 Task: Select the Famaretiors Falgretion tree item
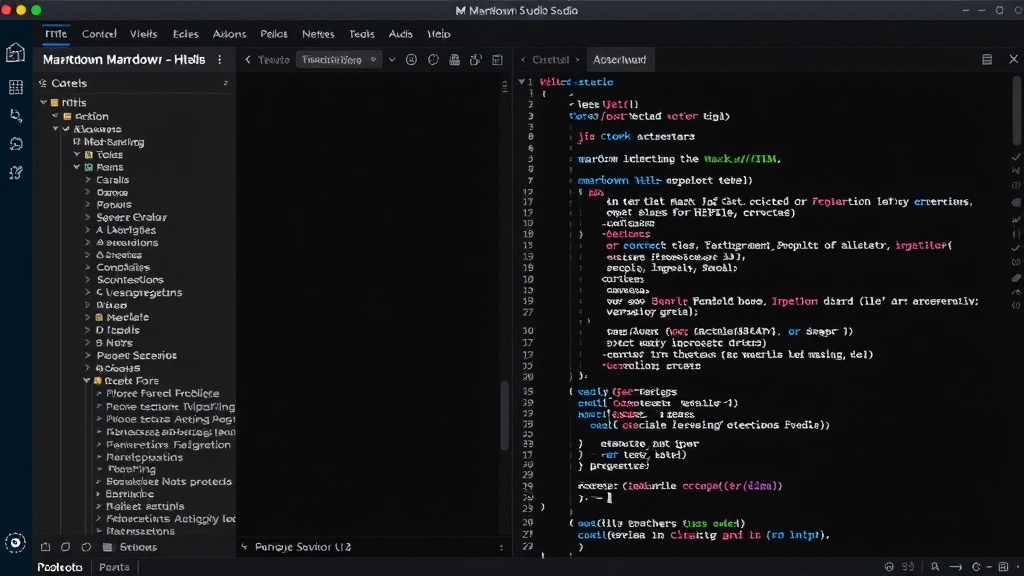click(168, 444)
